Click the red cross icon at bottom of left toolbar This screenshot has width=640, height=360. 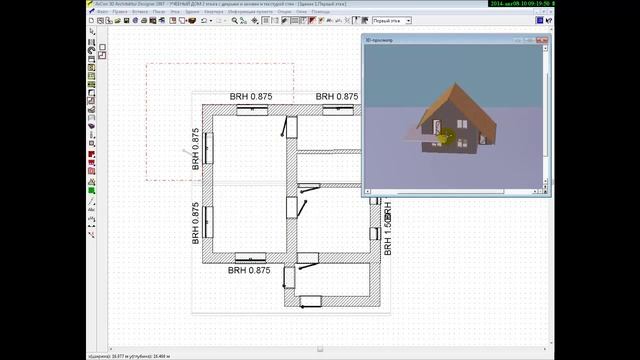coord(92,235)
